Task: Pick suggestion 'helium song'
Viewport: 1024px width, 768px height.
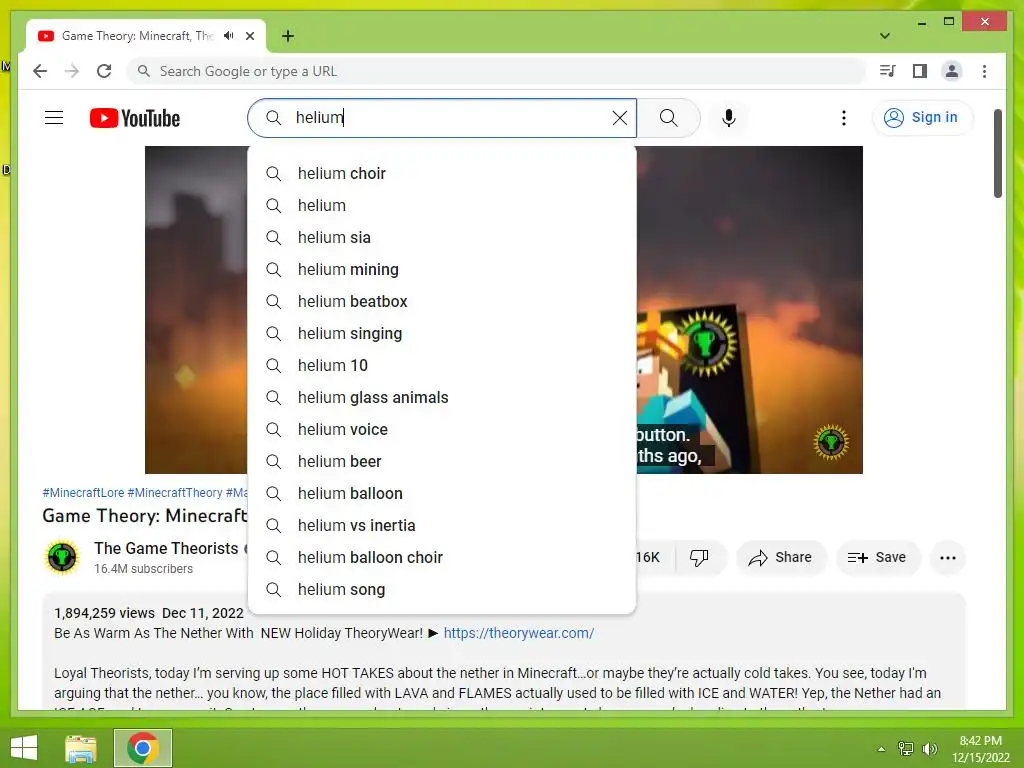Action: [x=441, y=589]
